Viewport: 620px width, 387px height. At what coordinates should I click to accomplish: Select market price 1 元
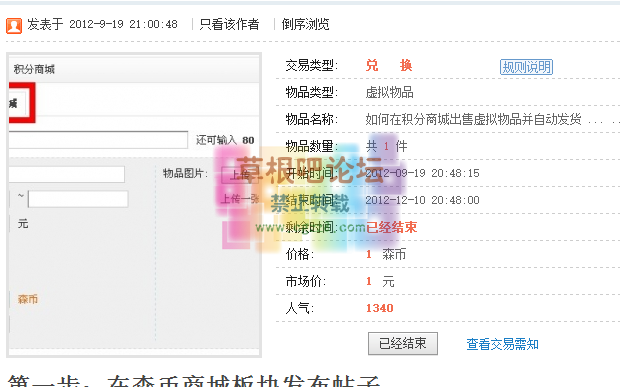click(x=380, y=281)
